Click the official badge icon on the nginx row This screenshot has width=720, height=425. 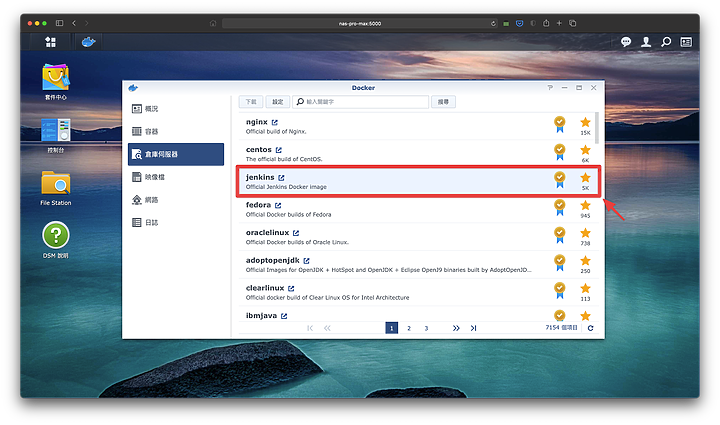pos(559,124)
